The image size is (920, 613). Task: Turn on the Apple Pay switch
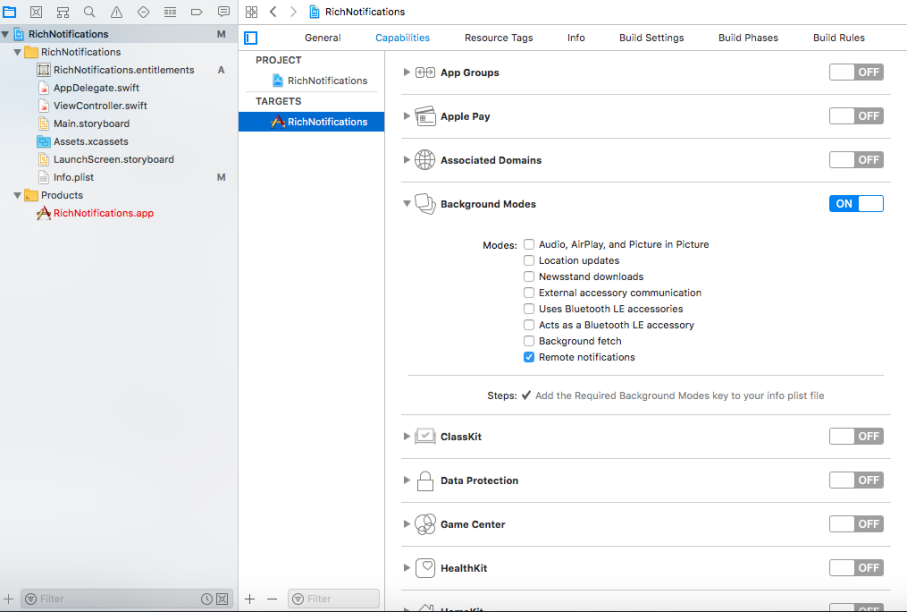[x=856, y=116]
